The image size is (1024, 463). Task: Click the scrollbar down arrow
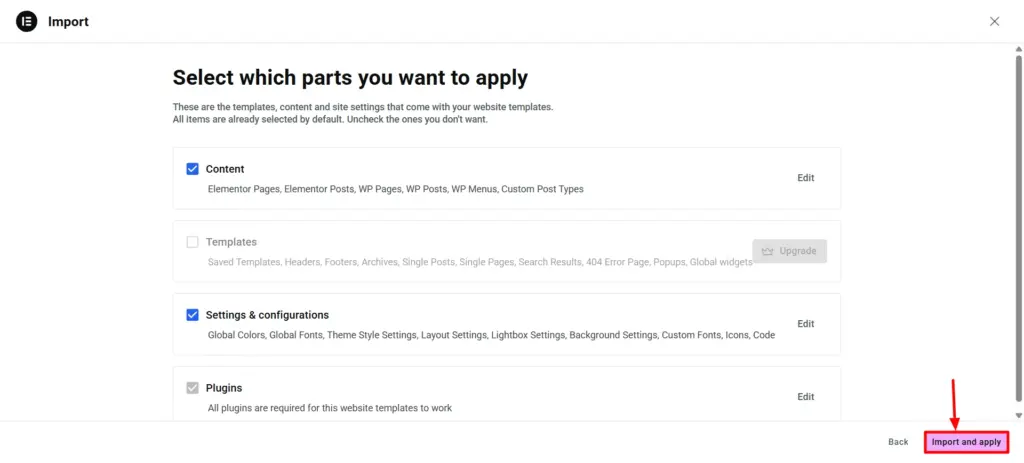point(1018,415)
